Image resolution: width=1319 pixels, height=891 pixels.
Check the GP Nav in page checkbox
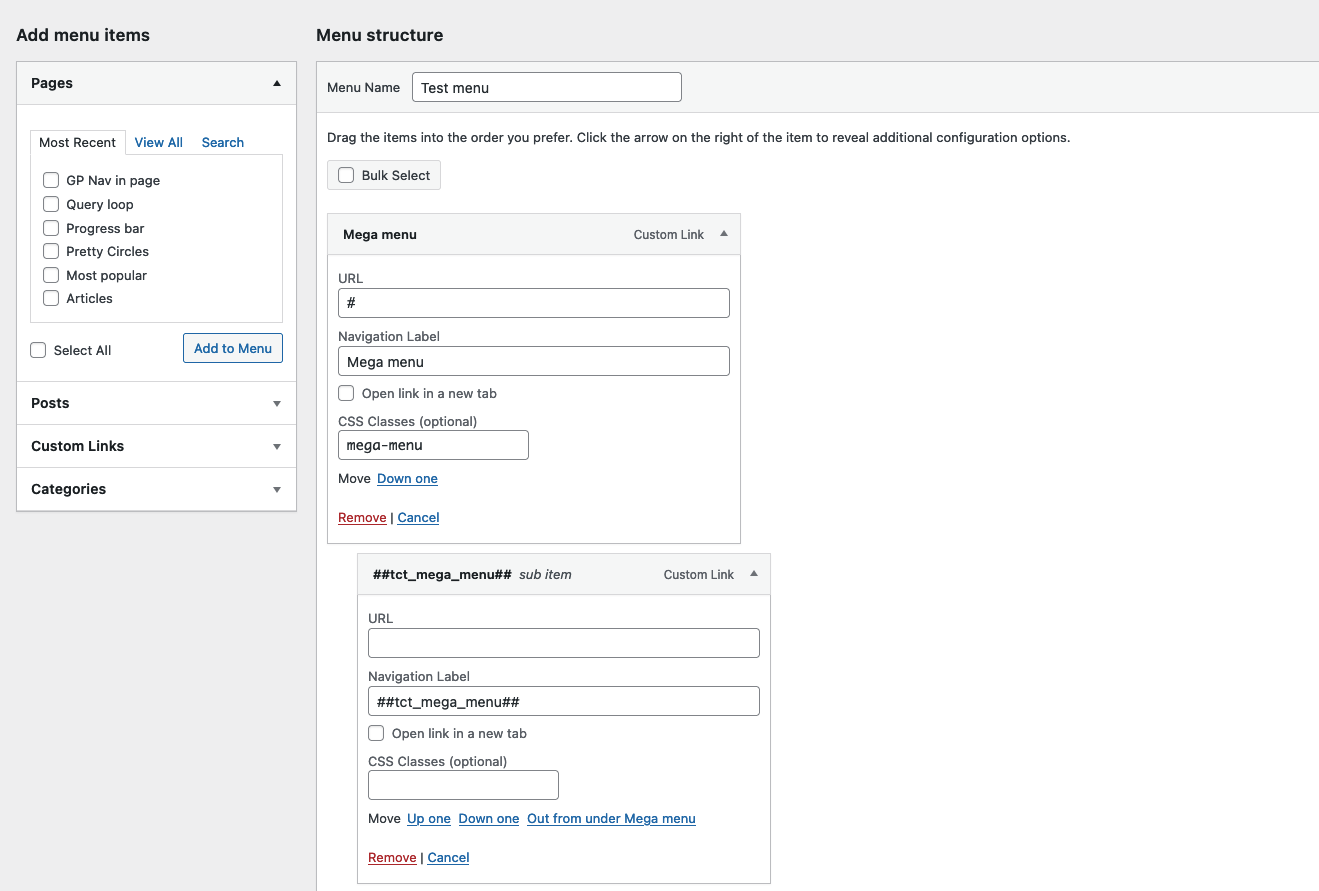point(51,180)
